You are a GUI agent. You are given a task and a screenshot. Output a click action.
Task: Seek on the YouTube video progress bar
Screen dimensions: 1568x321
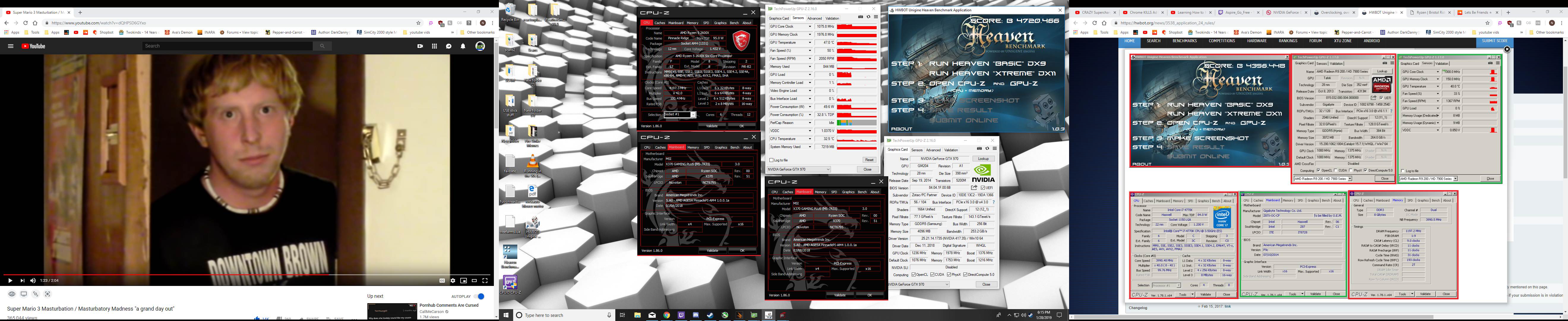(246, 275)
